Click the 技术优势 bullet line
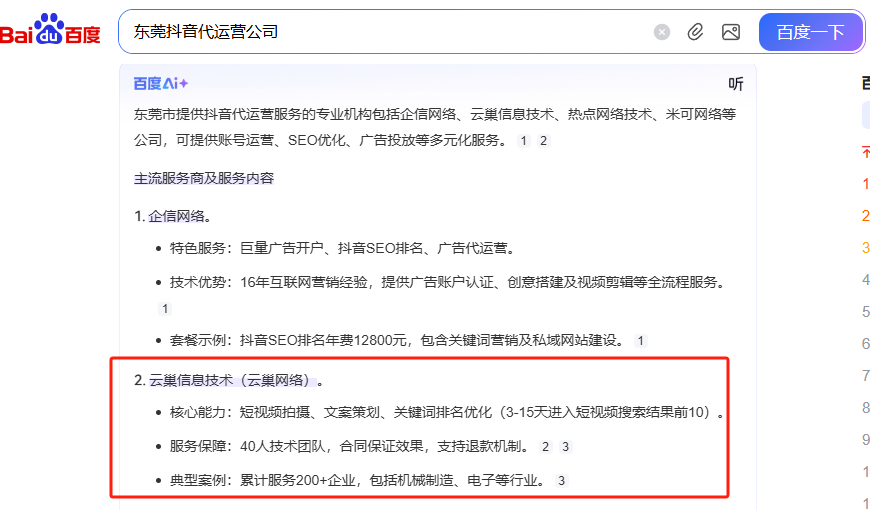 (x=448, y=282)
